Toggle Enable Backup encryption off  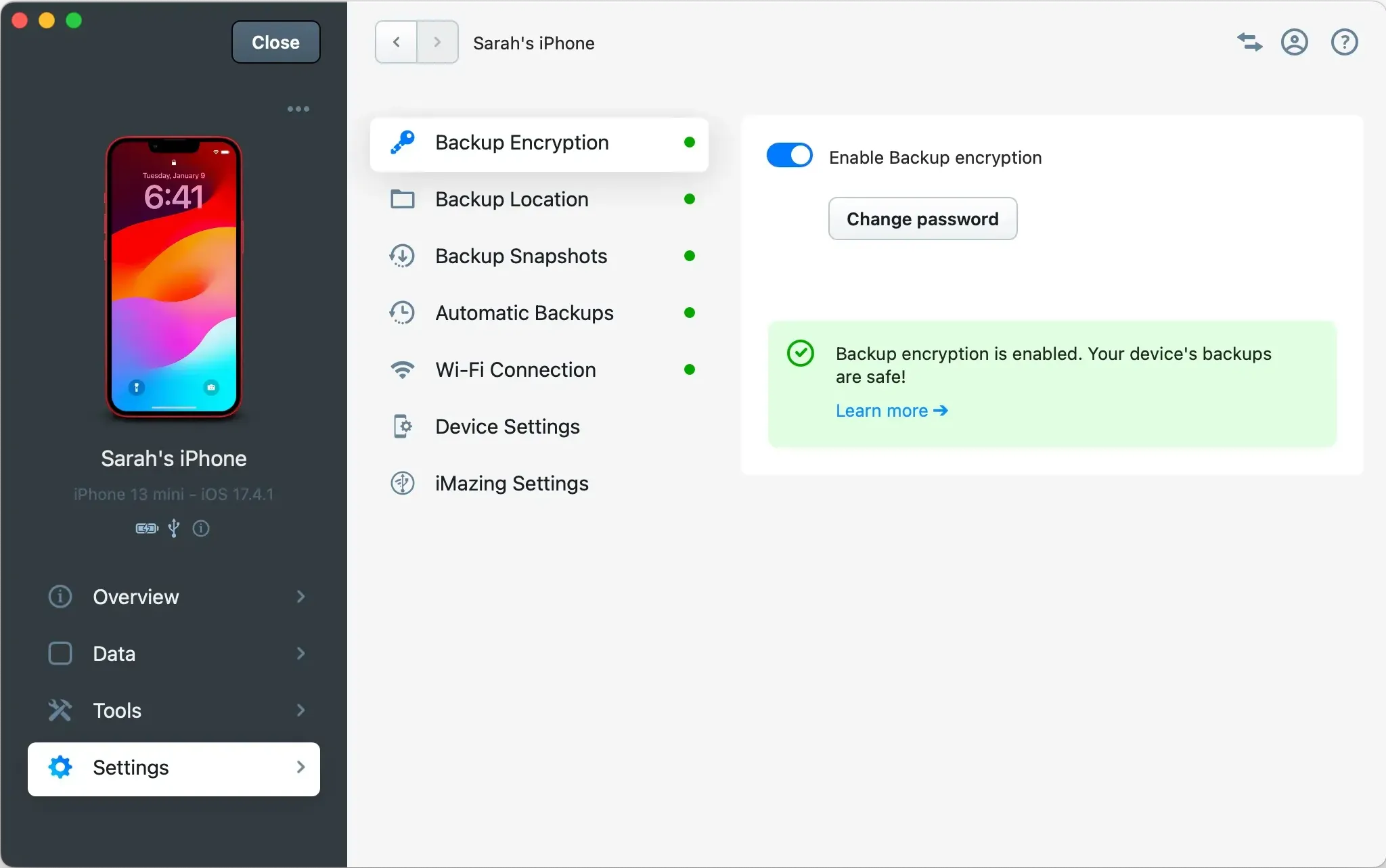tap(789, 155)
